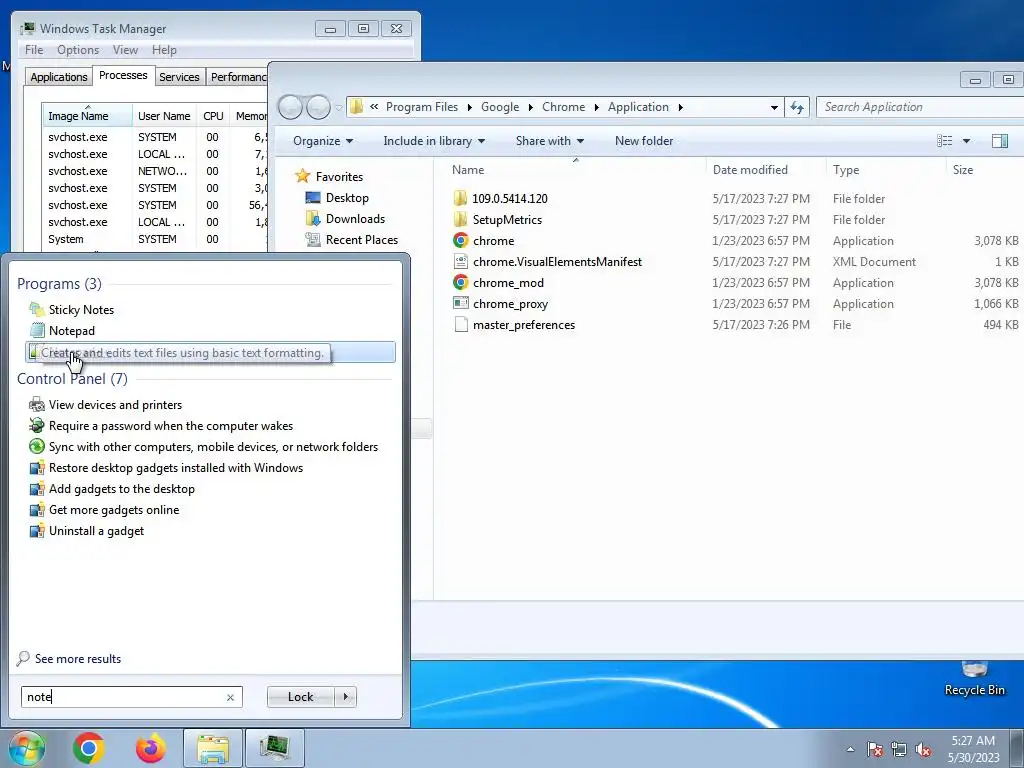Click the Windows Start orb

[26, 748]
